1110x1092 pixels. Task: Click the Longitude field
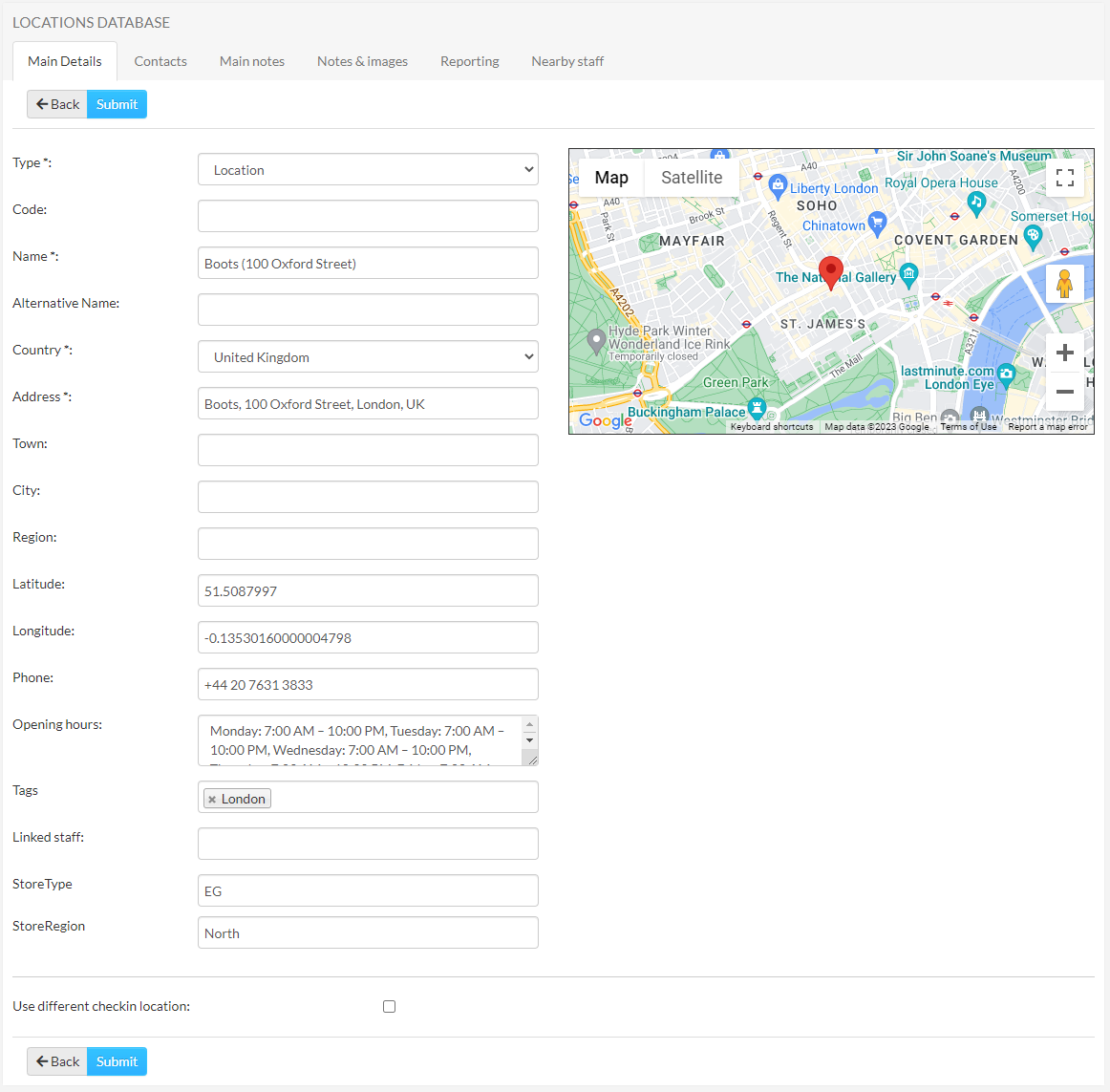tap(368, 637)
